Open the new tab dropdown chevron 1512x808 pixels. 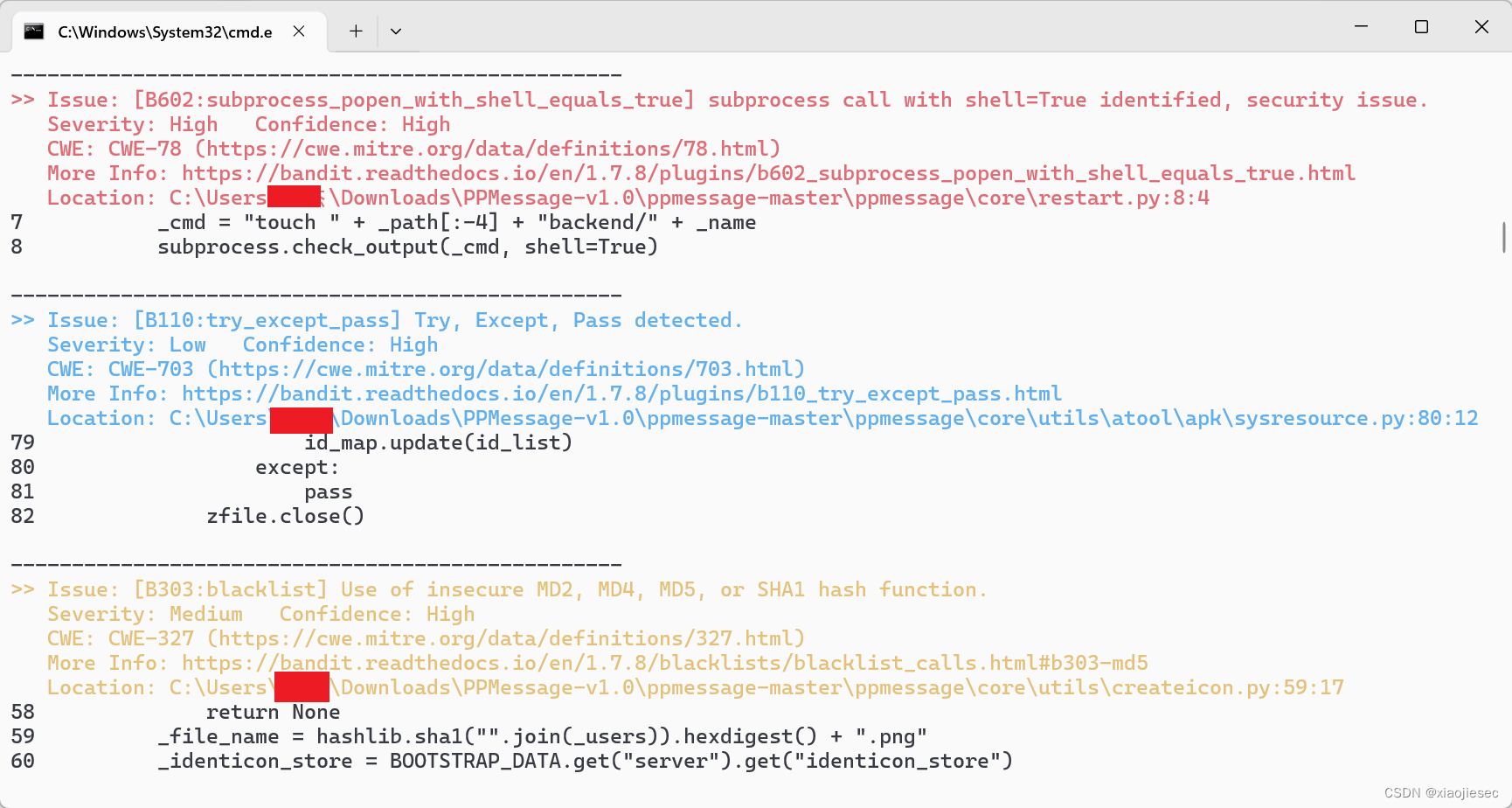point(396,31)
